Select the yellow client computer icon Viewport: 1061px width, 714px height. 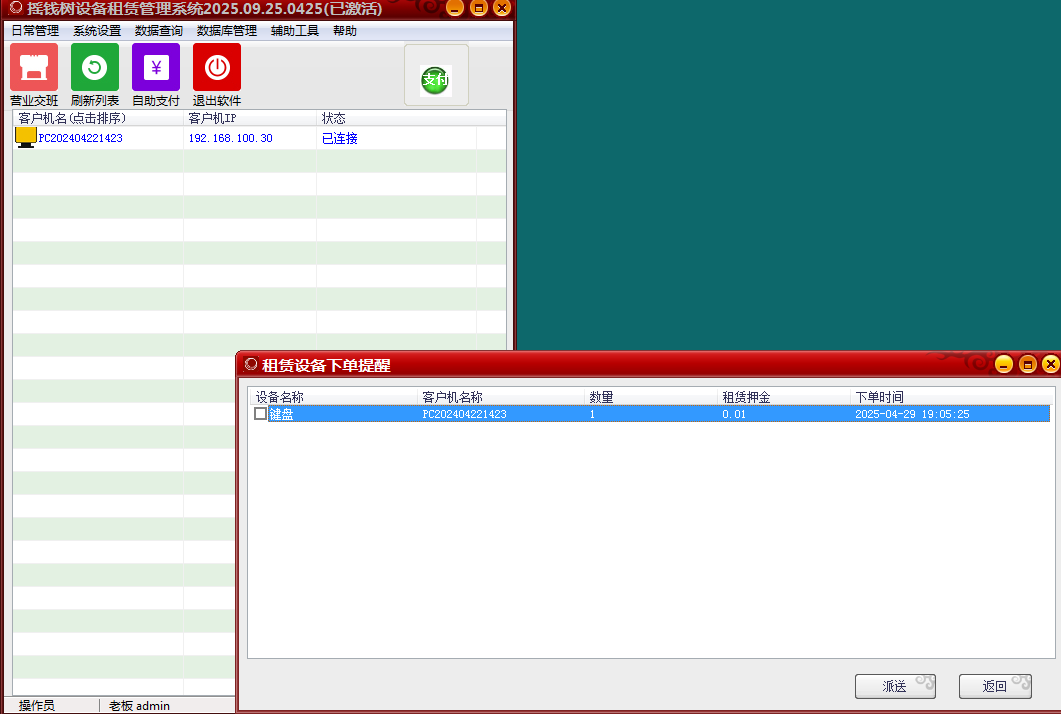point(26,138)
